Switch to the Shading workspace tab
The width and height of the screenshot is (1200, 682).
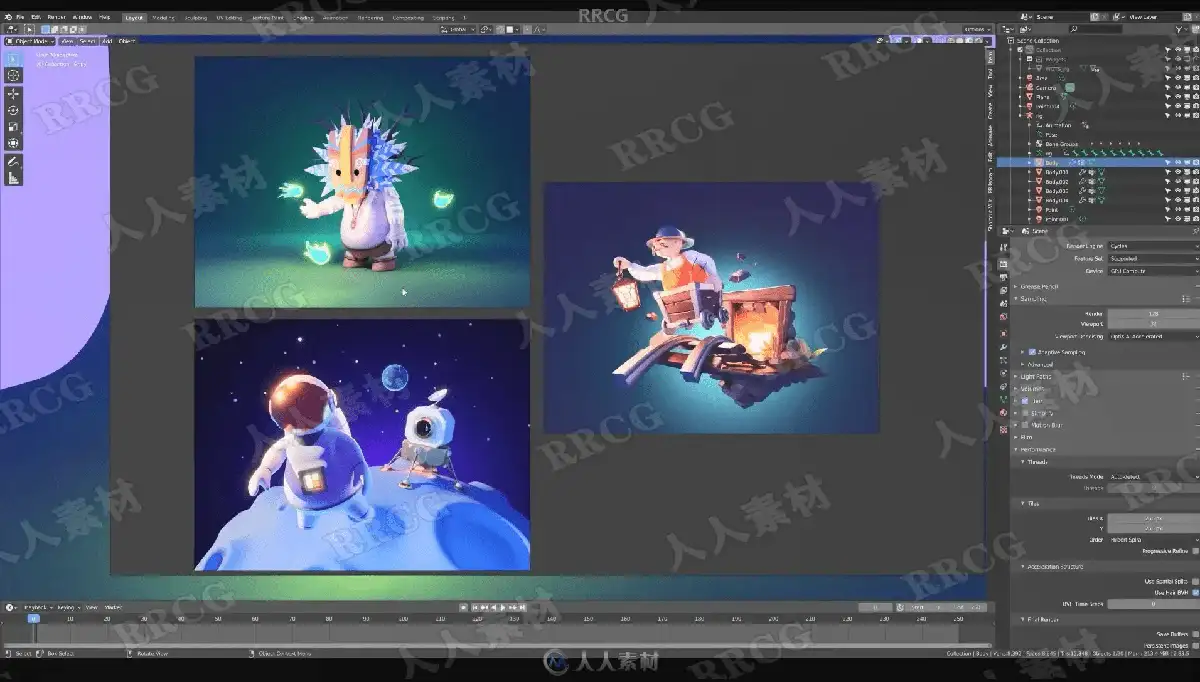(303, 17)
